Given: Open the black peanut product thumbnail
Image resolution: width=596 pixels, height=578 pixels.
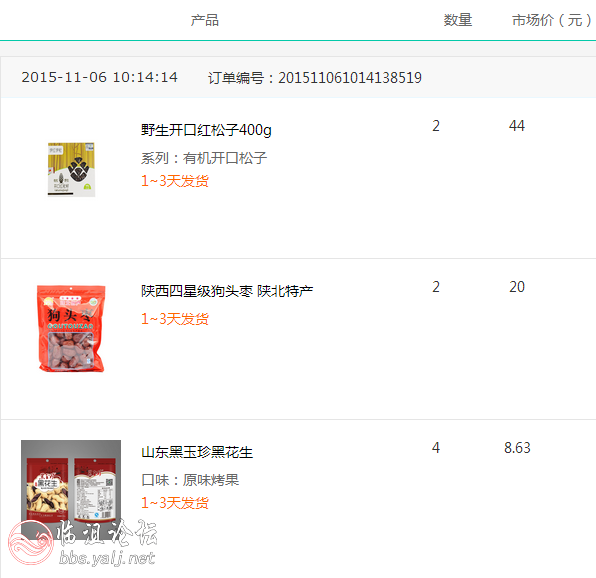Looking at the screenshot, I should pos(71,485).
